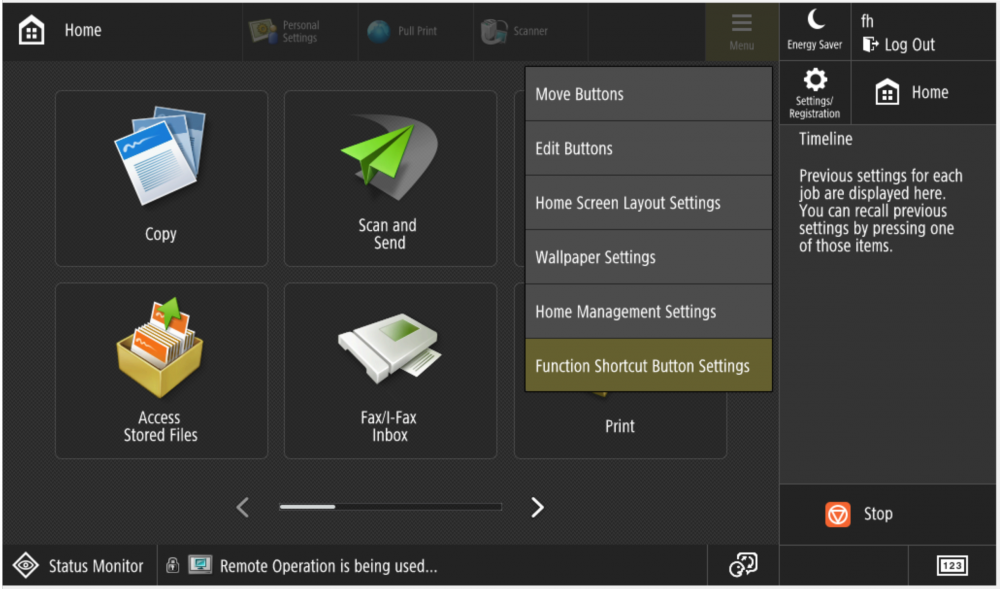Open Status Monitor
Screen dimensions: 1000x589
click(80, 566)
